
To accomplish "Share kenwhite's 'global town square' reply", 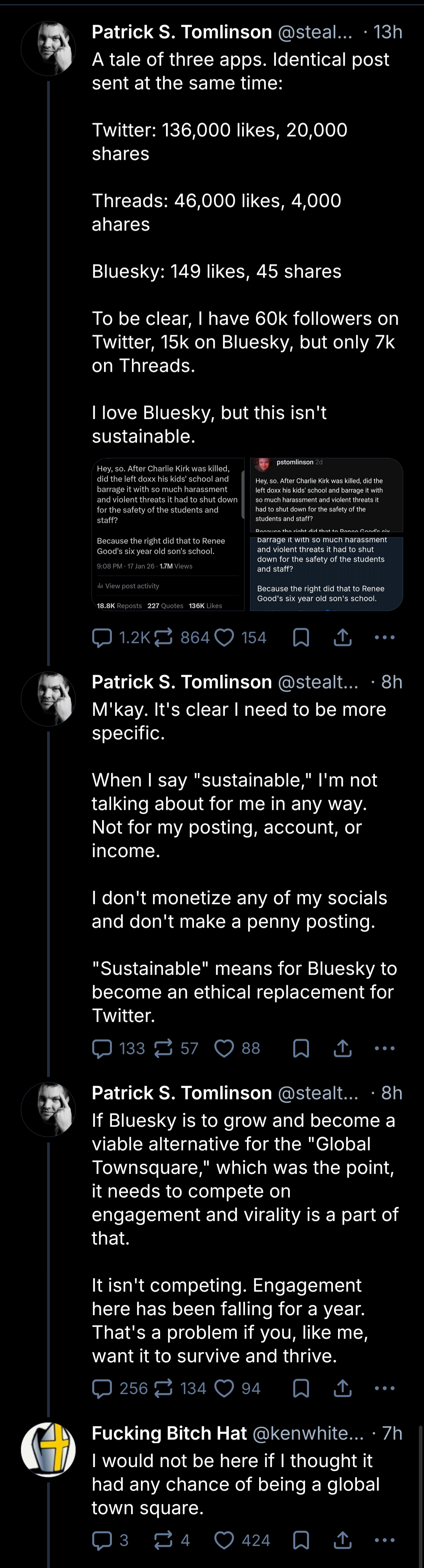I will 343,1541.
